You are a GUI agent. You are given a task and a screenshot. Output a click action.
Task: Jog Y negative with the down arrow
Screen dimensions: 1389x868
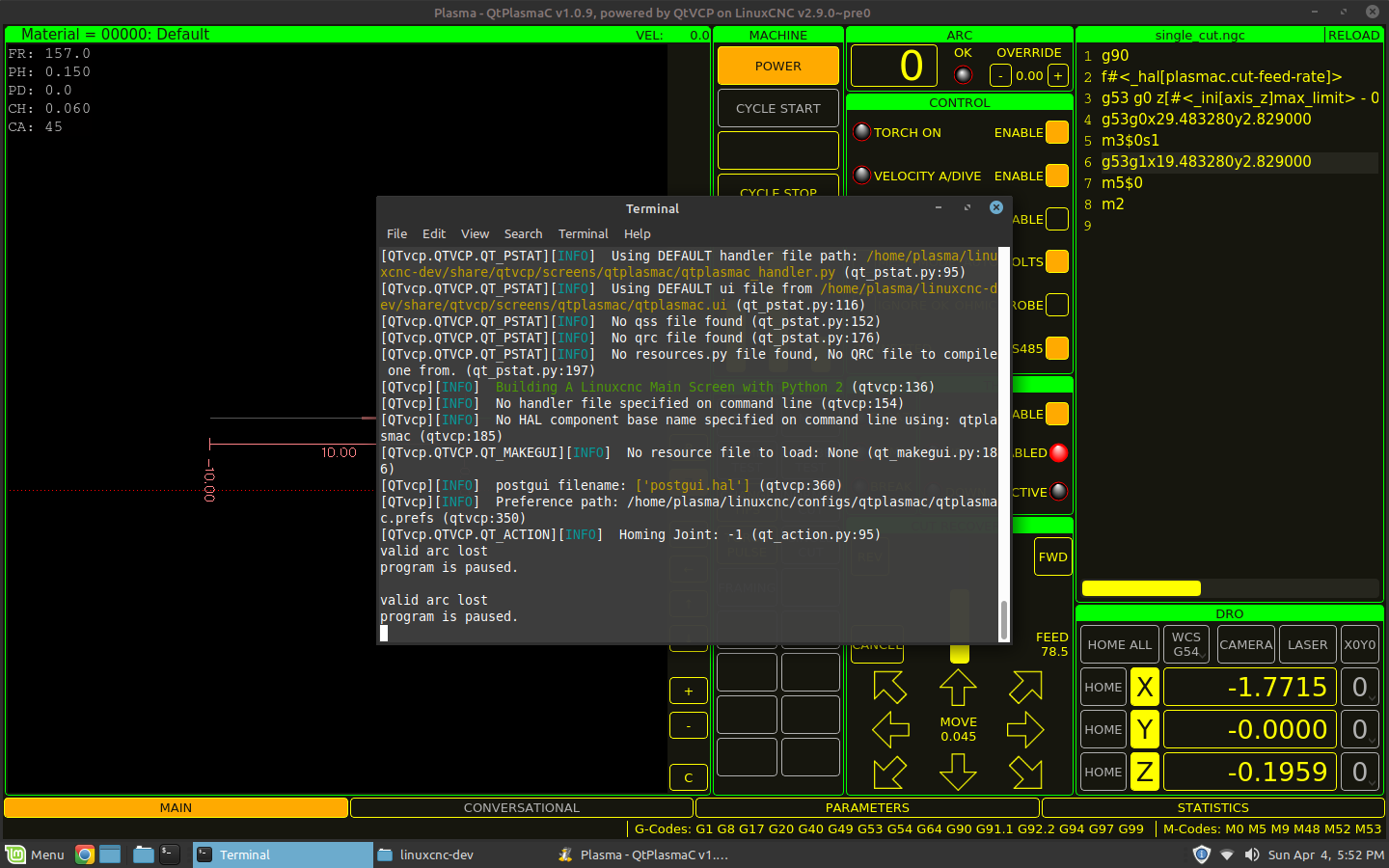(x=958, y=772)
